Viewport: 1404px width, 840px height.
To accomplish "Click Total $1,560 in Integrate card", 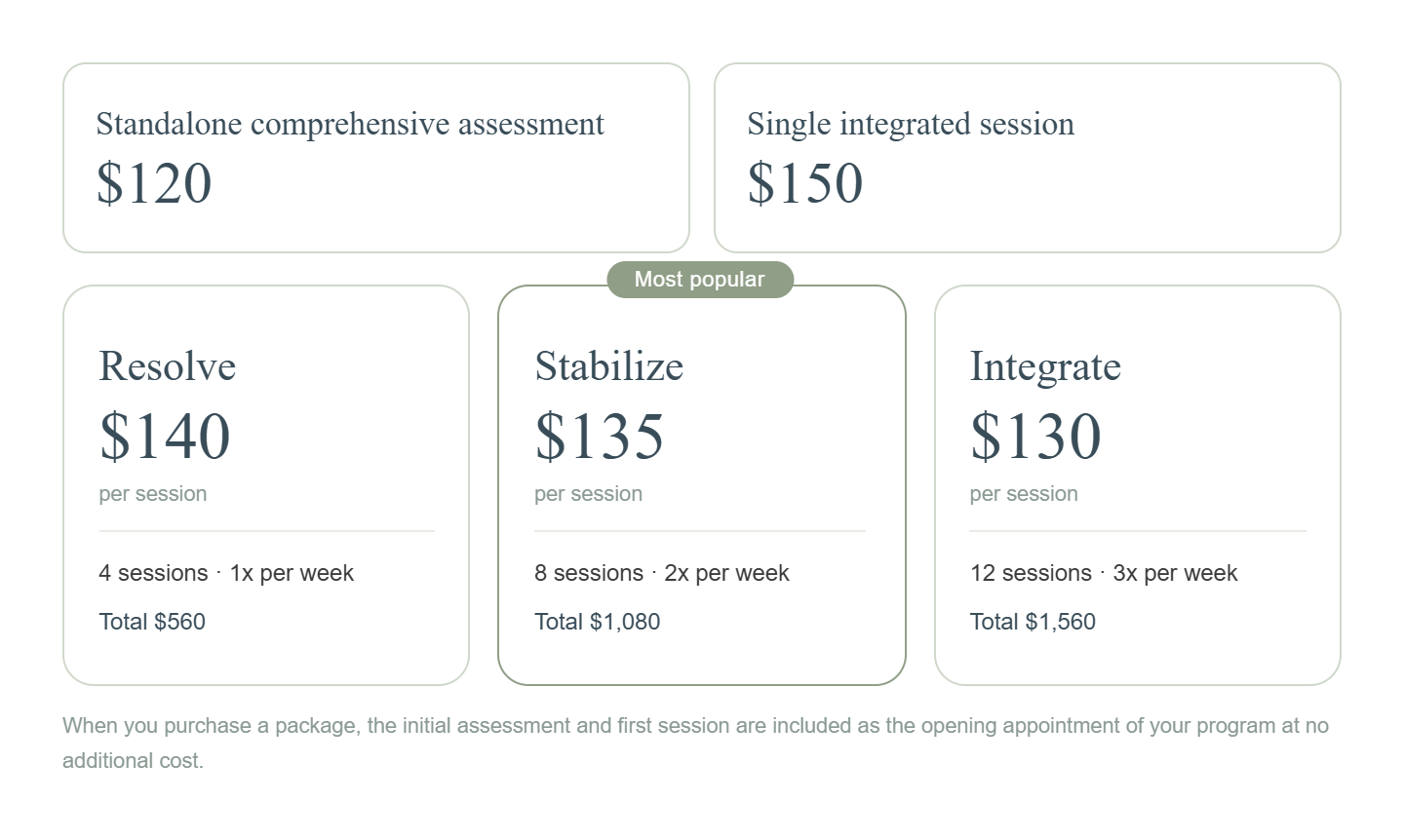I will coord(1033,622).
